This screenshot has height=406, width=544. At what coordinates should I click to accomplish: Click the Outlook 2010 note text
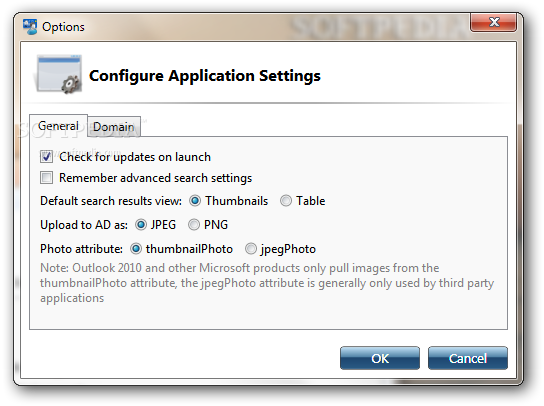tap(267, 283)
